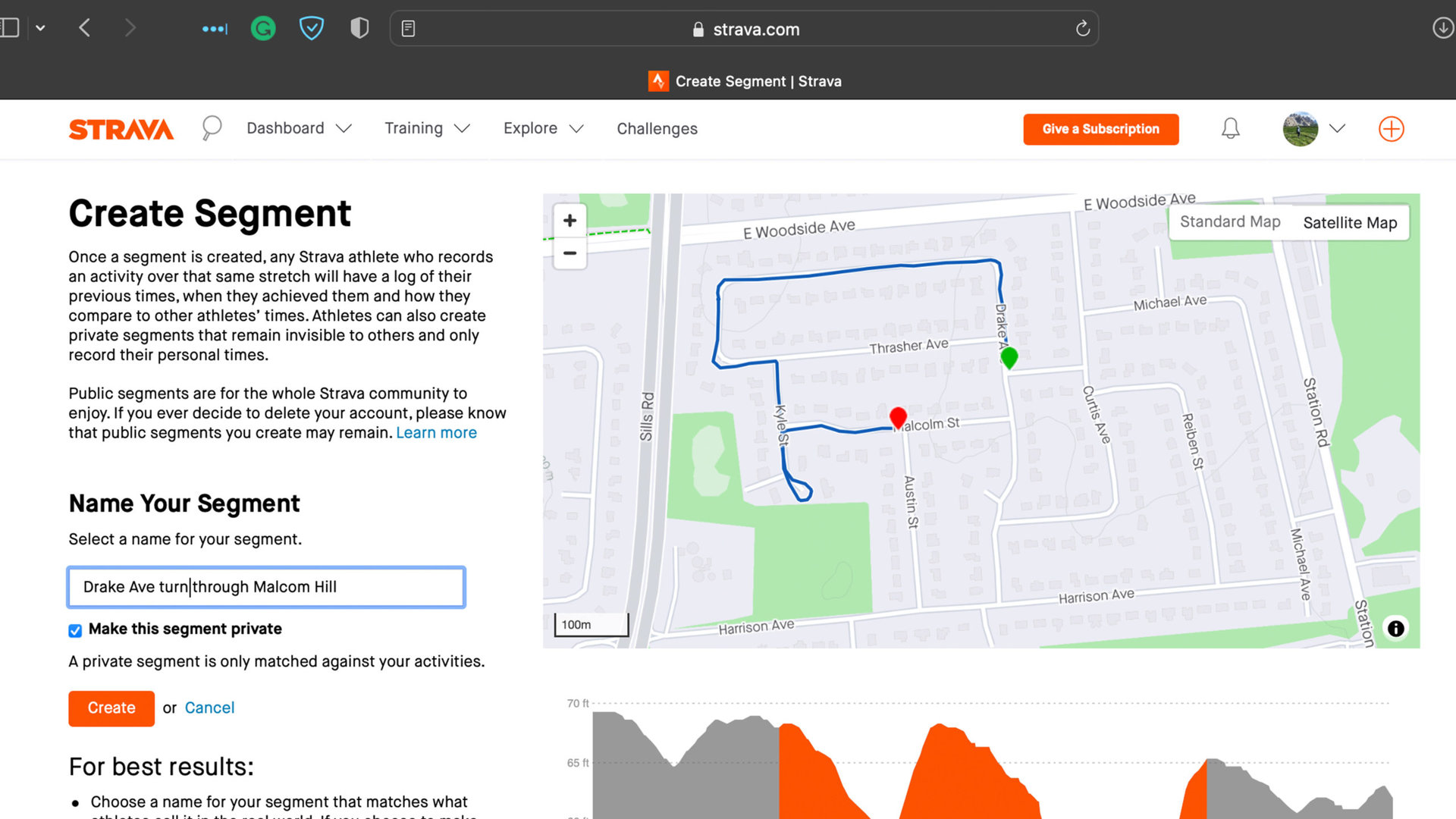Switch to Satellite Map view

1350,222
